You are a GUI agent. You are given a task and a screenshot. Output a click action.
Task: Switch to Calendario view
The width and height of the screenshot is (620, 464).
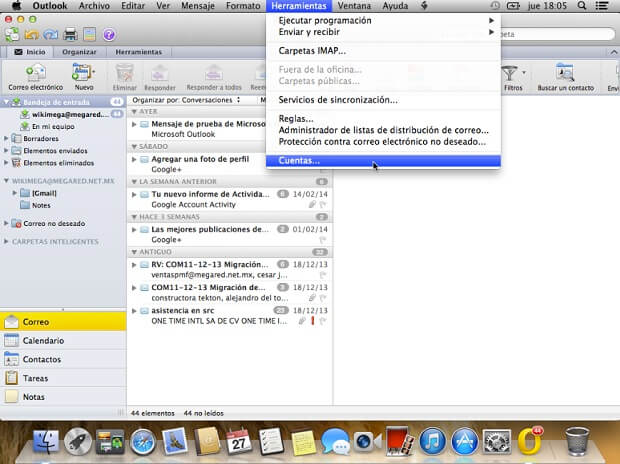click(63, 341)
